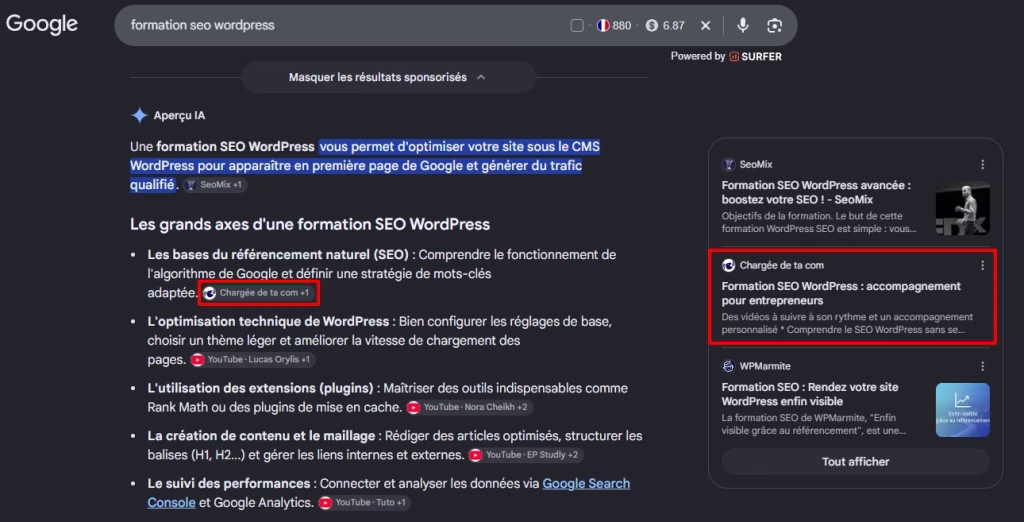
Task: Start voice search with microphone icon
Action: point(743,25)
